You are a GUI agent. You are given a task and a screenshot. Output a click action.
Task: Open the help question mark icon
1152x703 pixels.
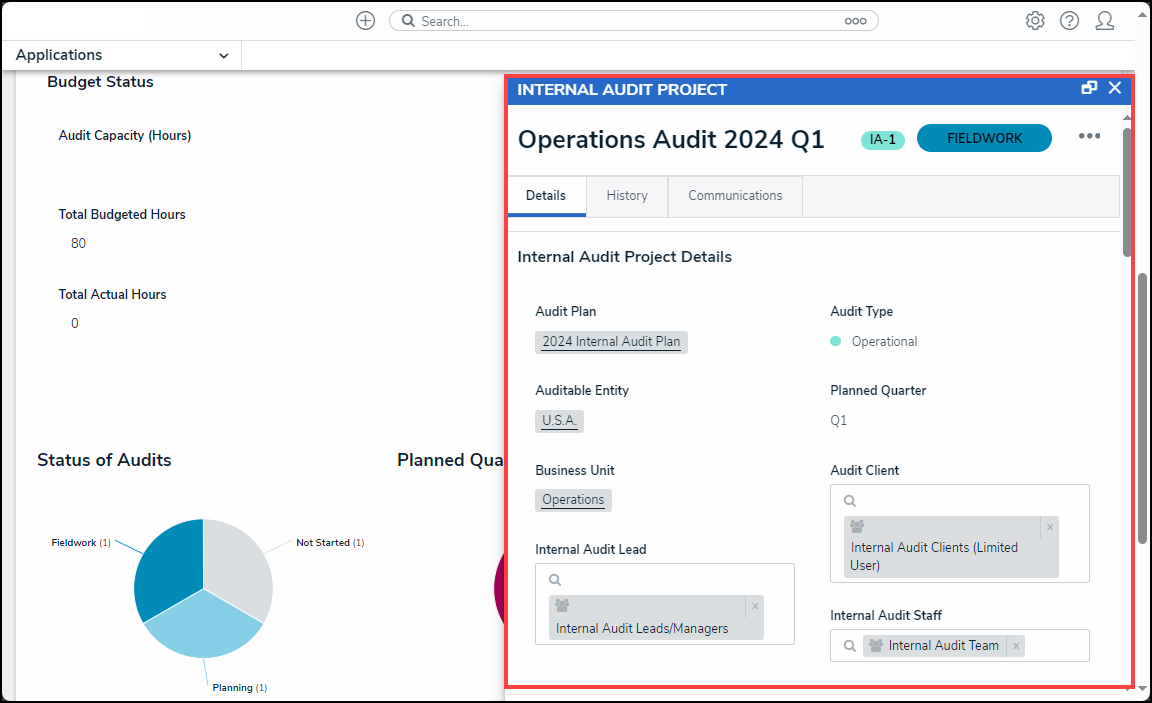(1069, 21)
